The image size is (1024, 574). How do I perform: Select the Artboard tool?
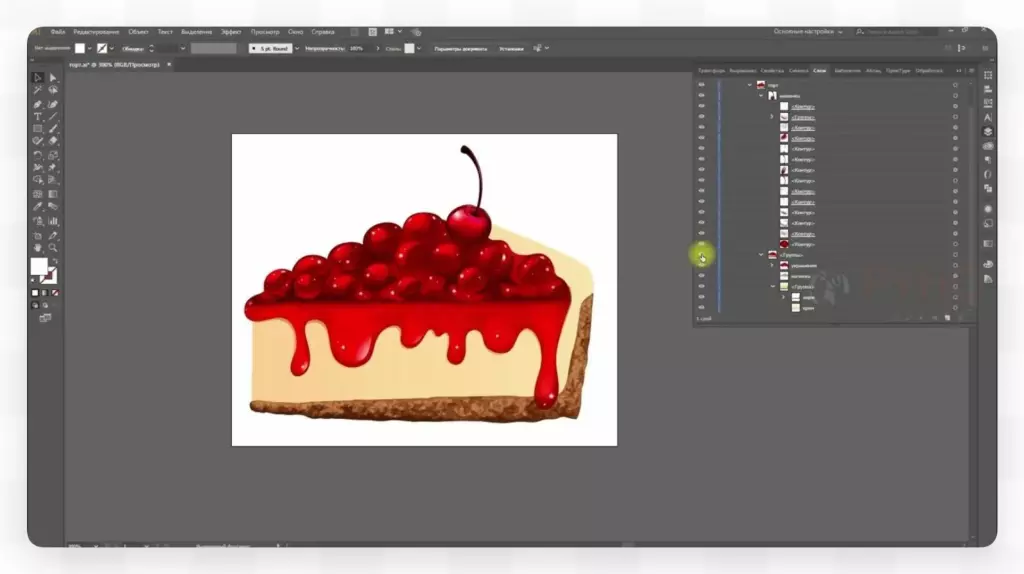click(x=37, y=236)
